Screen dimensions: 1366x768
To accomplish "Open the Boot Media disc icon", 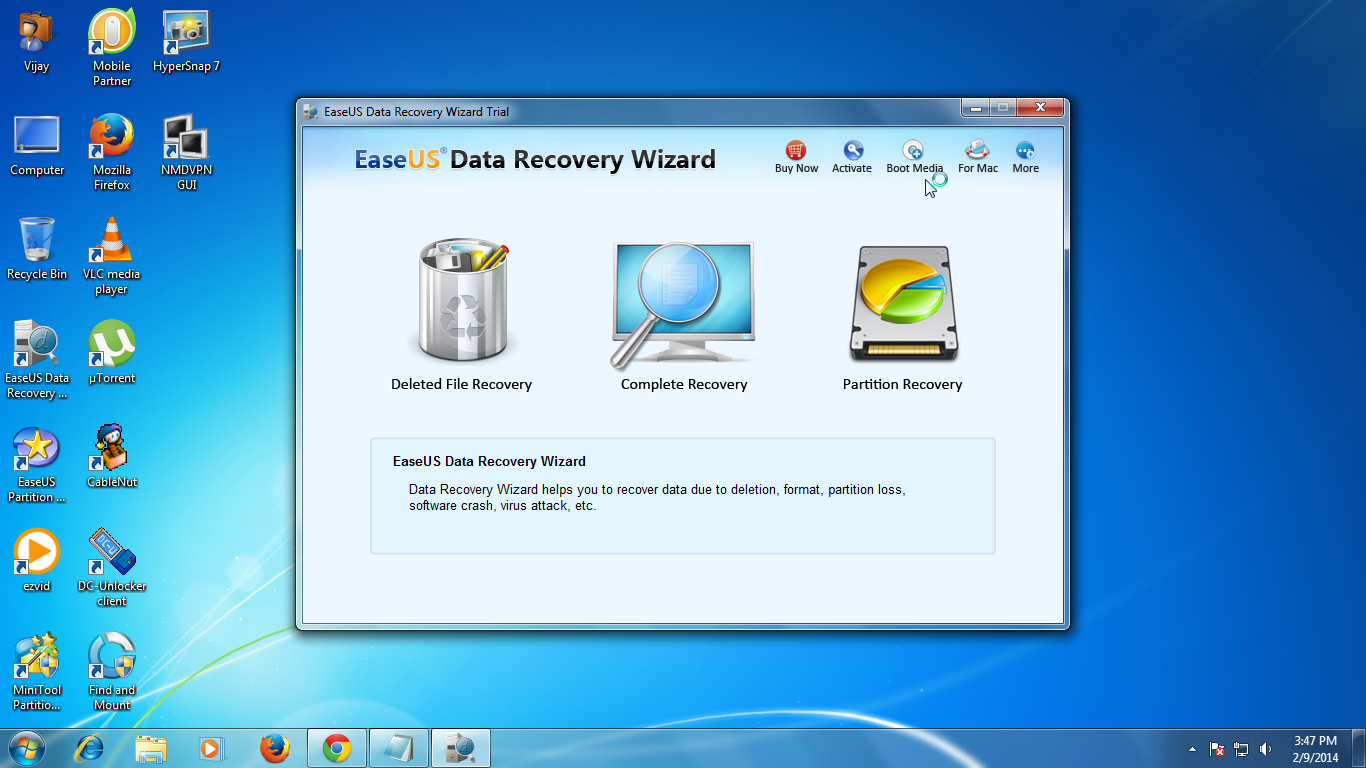I will pos(913,150).
